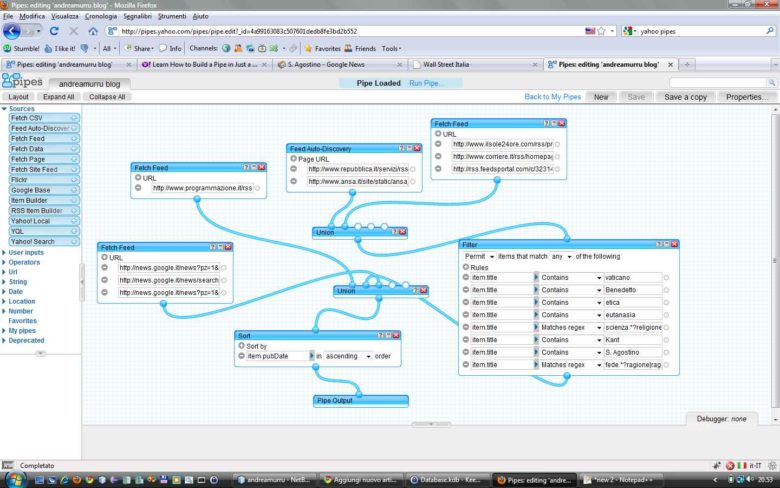Image resolution: width=780 pixels, height=488 pixels.
Task: Remove the vaticano filter rule minus icon
Action: (x=465, y=277)
